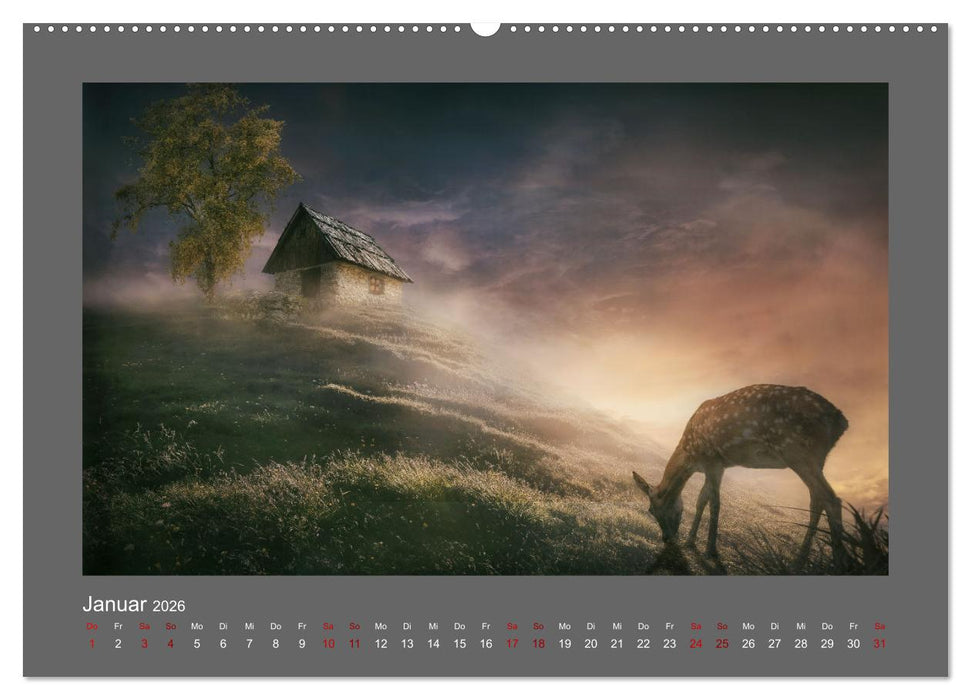Choose date 6 in the calendar strip
The image size is (971, 700).
click(223, 644)
